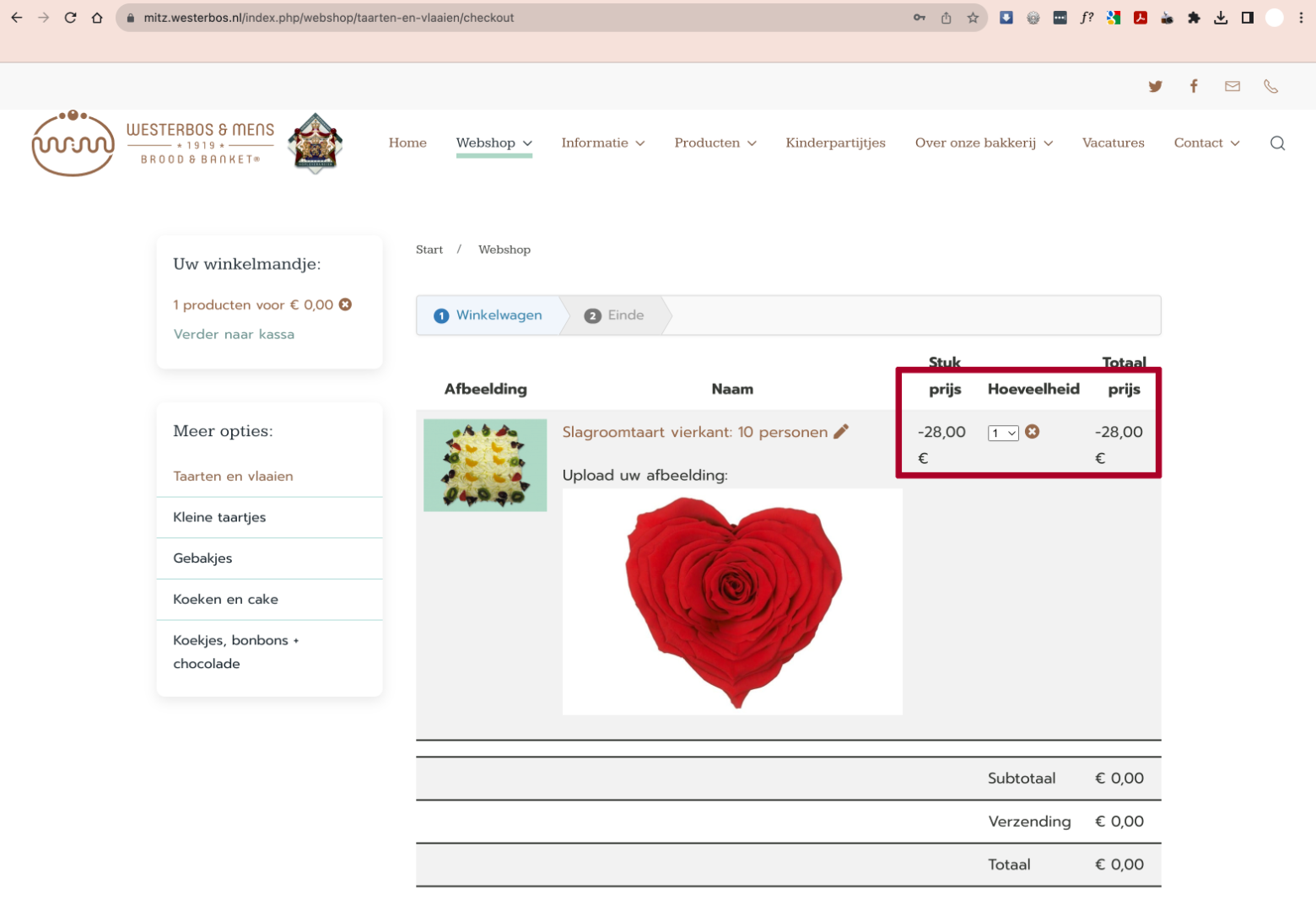
Task: Switch to the Einde step tab
Action: point(614,315)
